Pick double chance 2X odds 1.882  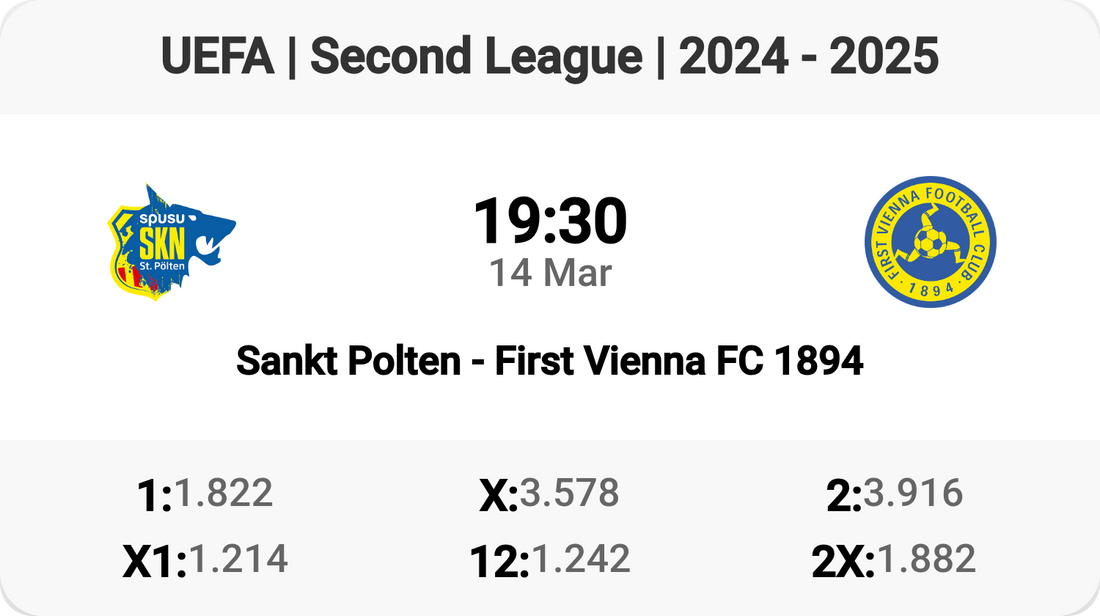[x=925, y=559]
